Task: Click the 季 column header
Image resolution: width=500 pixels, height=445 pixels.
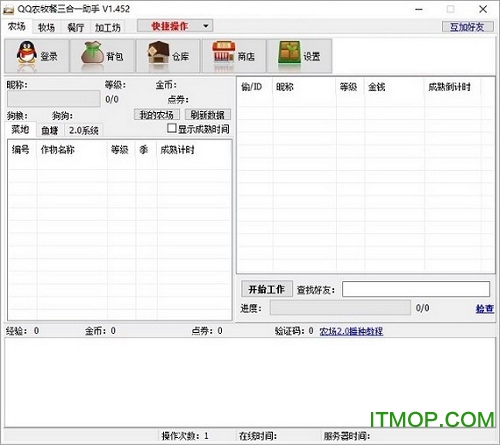Action: 146,150
